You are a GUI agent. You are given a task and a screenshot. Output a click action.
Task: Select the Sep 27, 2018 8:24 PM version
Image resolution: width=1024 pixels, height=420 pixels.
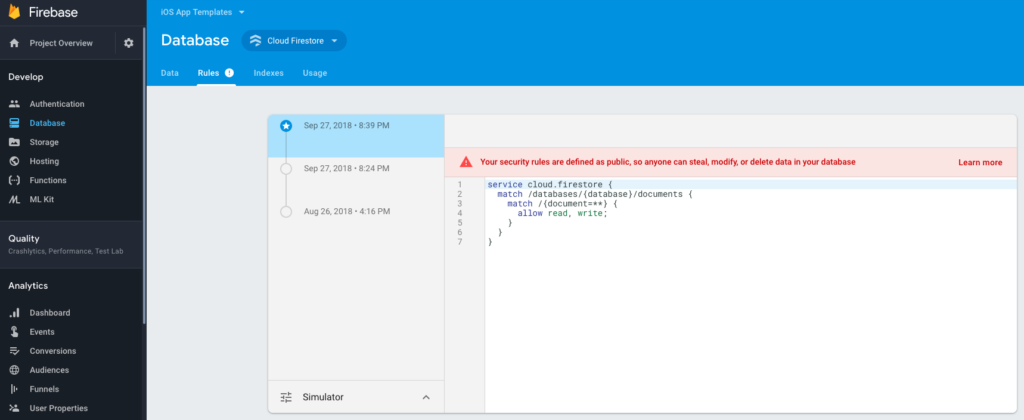tap(347, 168)
